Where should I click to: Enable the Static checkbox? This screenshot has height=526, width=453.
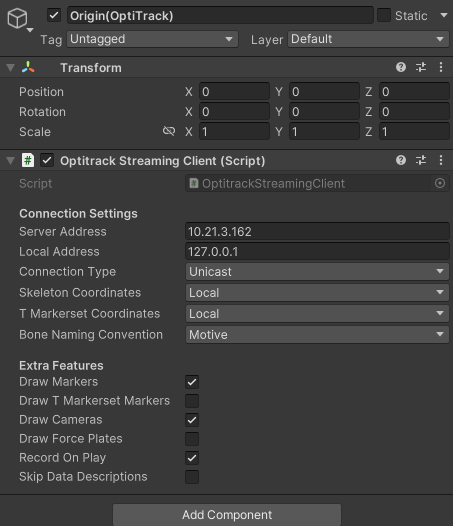tap(384, 15)
